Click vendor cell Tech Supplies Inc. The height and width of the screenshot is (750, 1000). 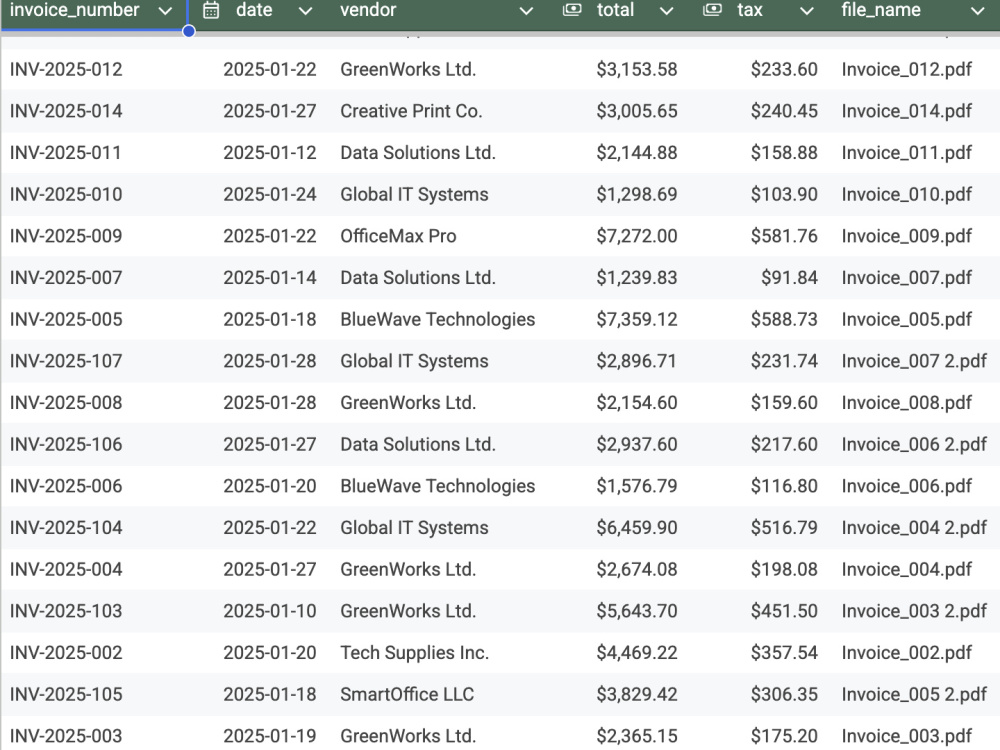tap(415, 652)
